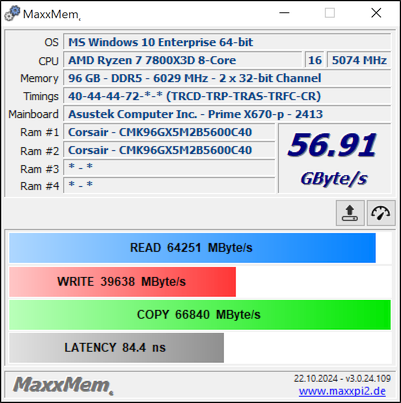
Task: Click the Memory label
Action: tap(39, 78)
